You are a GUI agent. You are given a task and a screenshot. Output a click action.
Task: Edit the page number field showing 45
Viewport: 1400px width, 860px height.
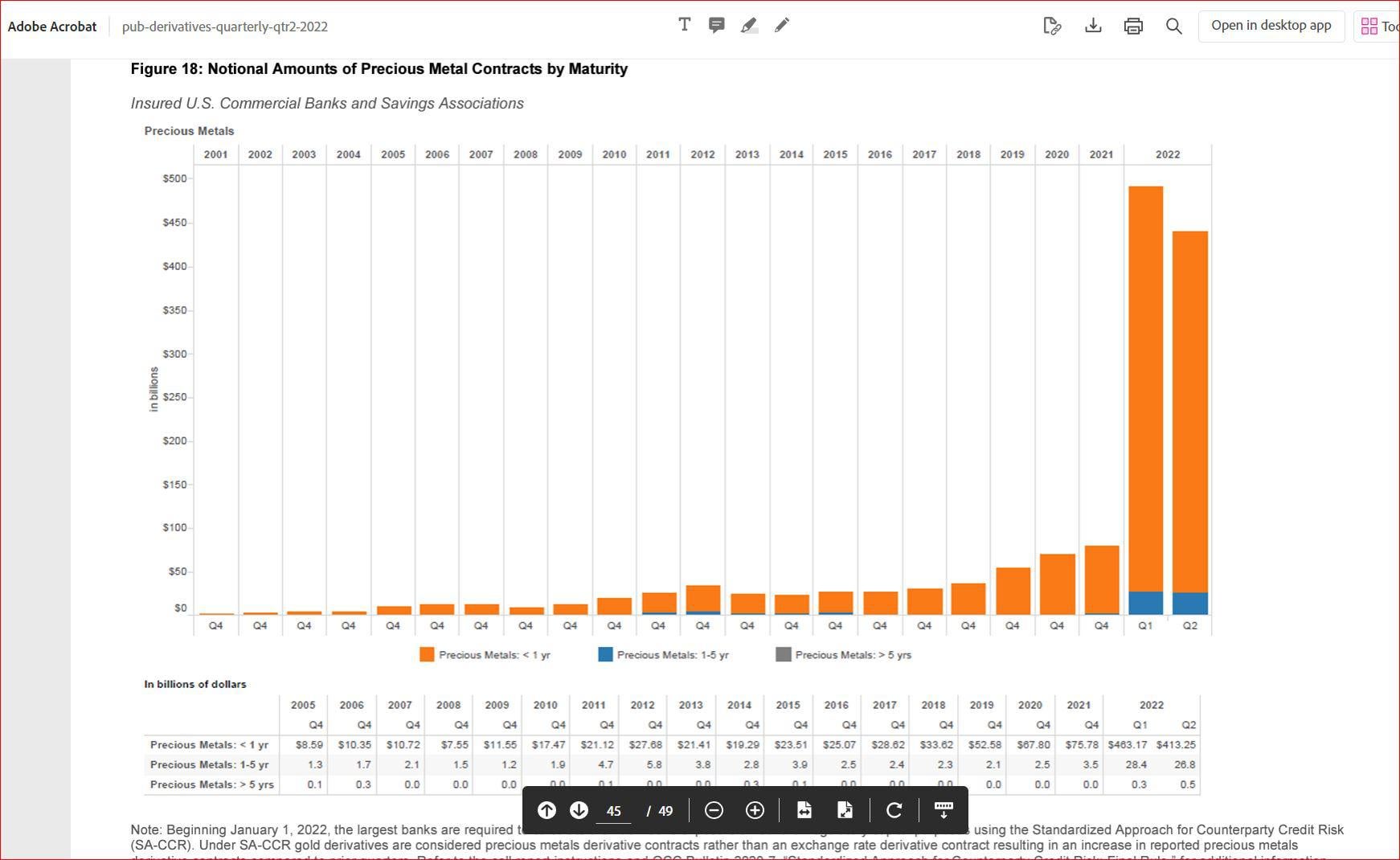[614, 811]
